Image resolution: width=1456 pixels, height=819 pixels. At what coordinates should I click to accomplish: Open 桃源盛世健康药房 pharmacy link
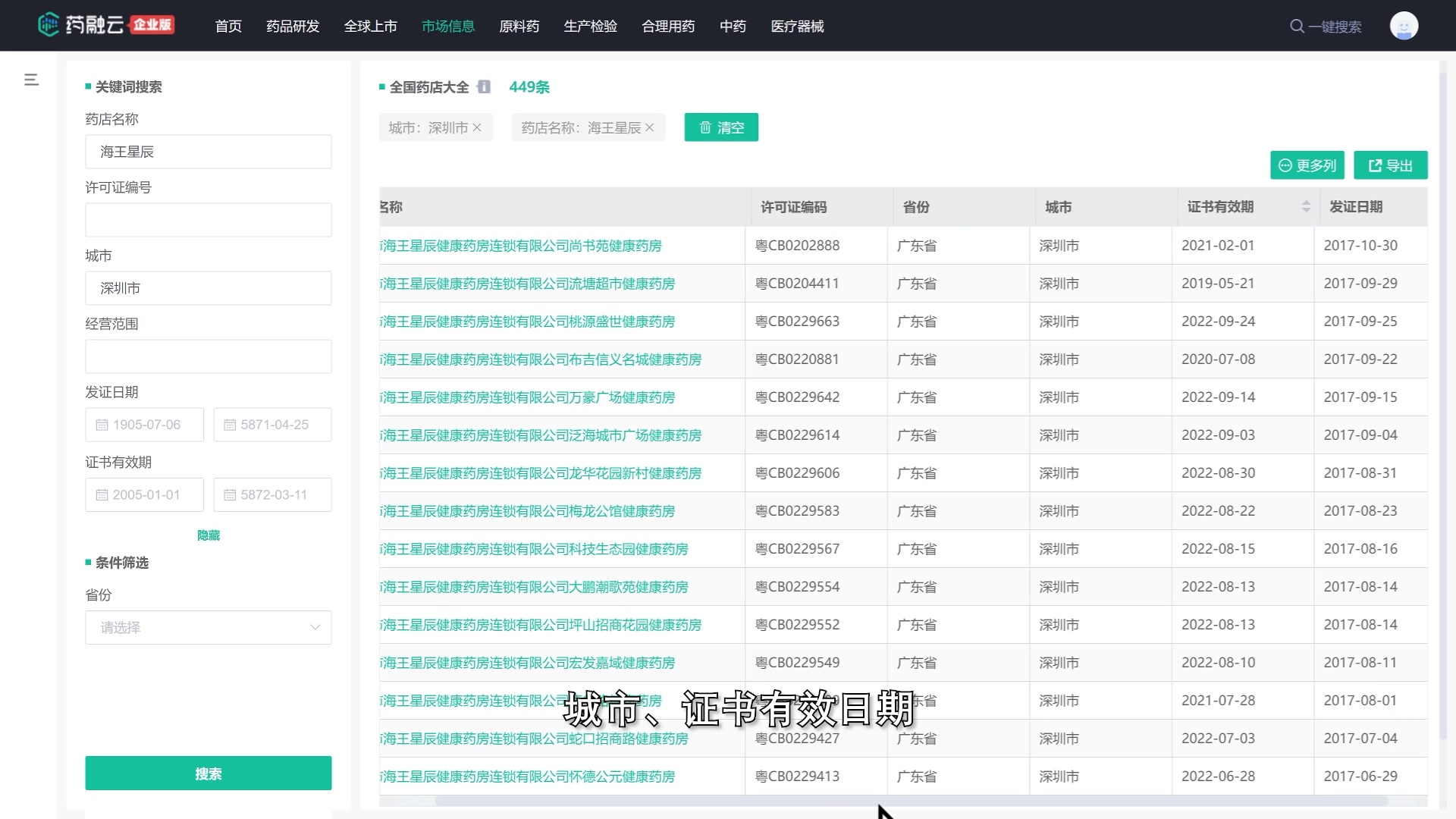coord(528,322)
